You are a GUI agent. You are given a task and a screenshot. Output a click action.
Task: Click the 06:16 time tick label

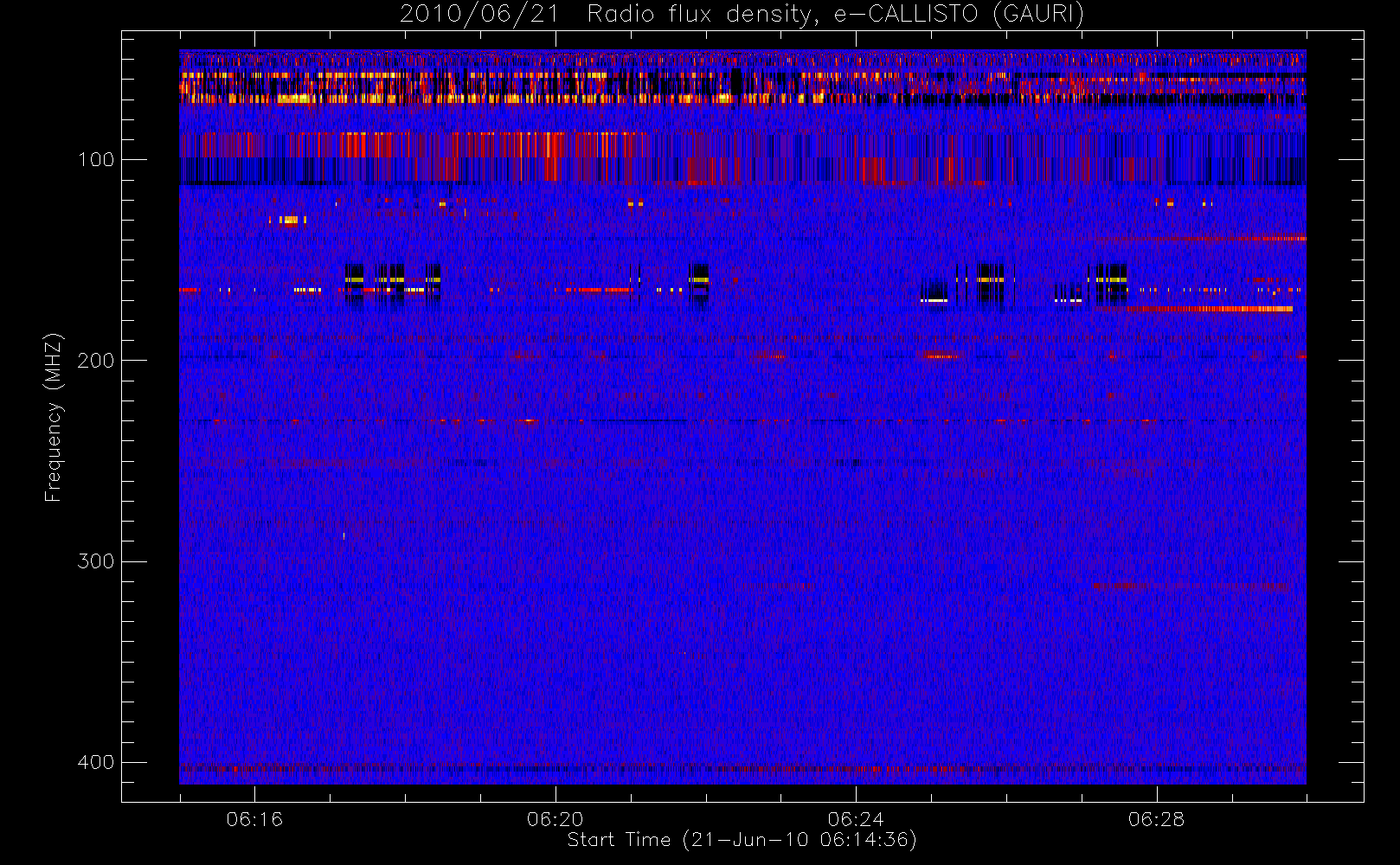[254, 819]
